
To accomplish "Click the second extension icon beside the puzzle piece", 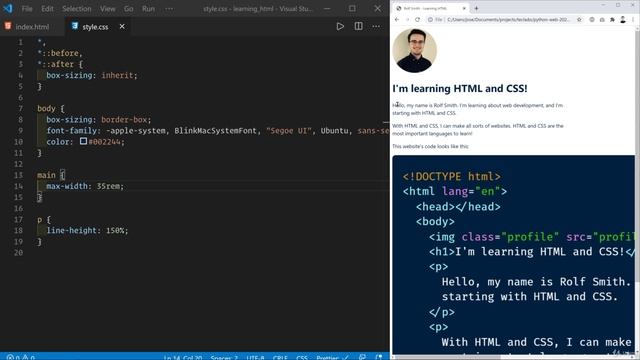I will 602,20.
